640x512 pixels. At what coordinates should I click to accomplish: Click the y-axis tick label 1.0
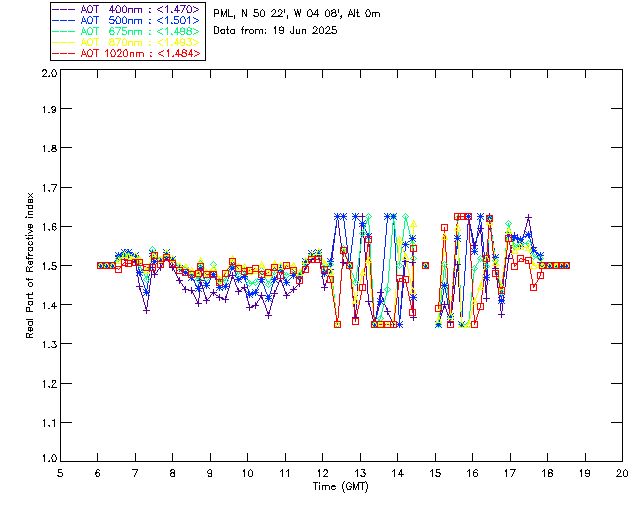coord(49,459)
